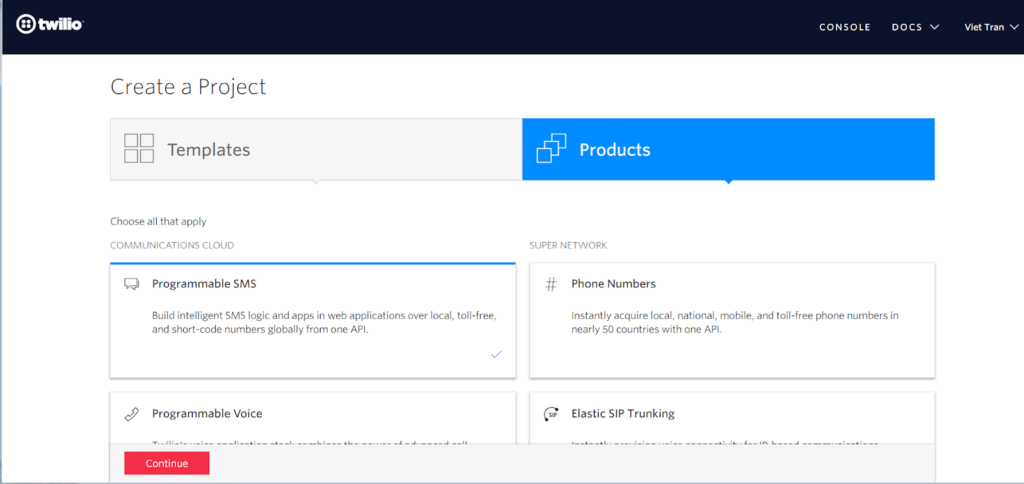The height and width of the screenshot is (484, 1024).
Task: Open the CONSOLE link in header
Action: (844, 27)
